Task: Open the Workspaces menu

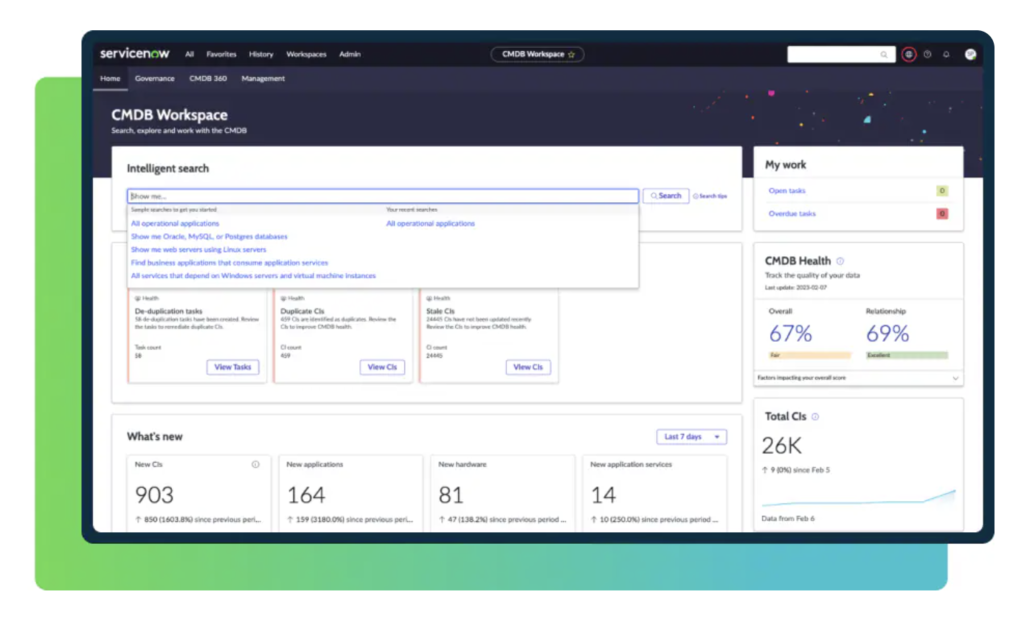Action: (306, 54)
